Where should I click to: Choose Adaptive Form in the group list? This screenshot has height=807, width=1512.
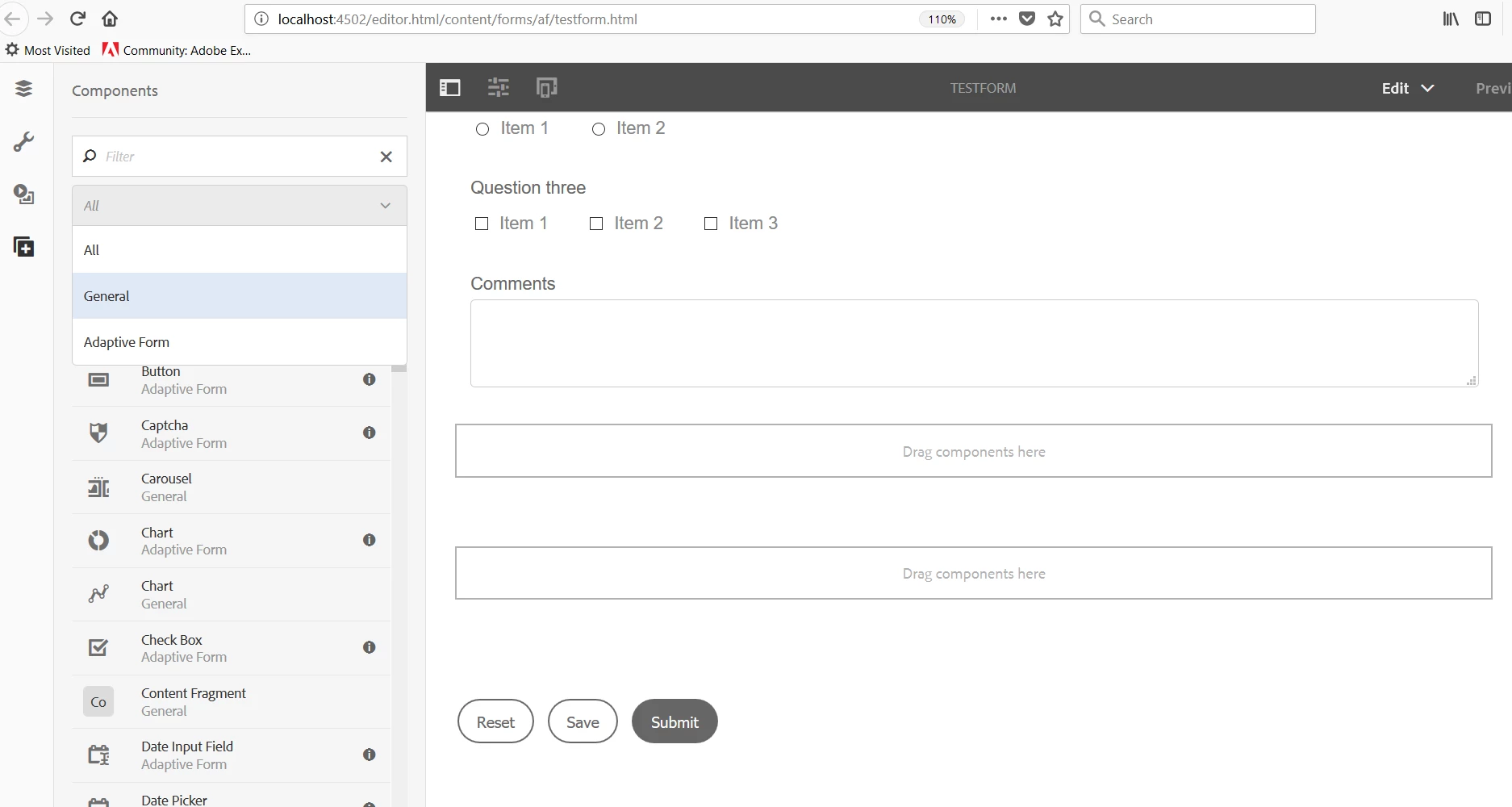(x=240, y=342)
